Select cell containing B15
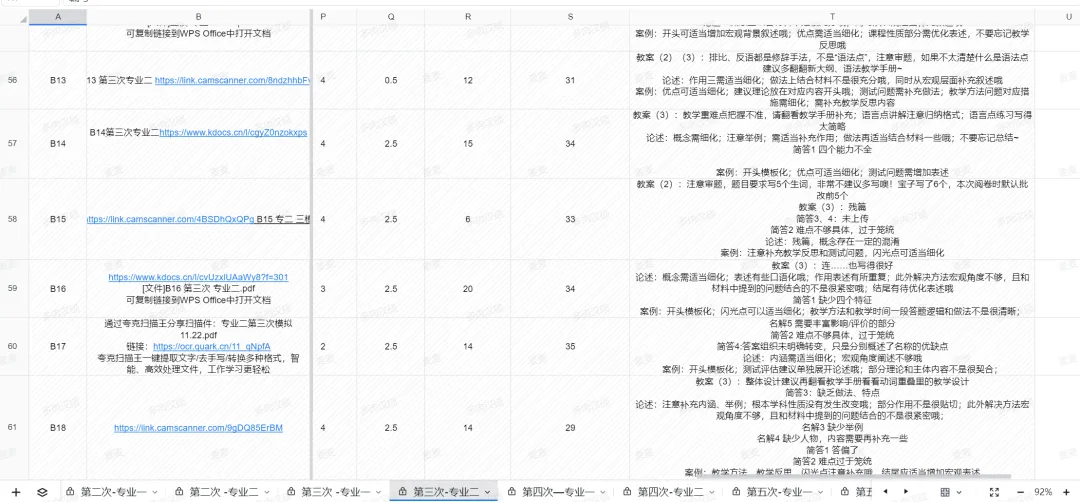Viewport: 1080px width, 502px height. (58, 219)
